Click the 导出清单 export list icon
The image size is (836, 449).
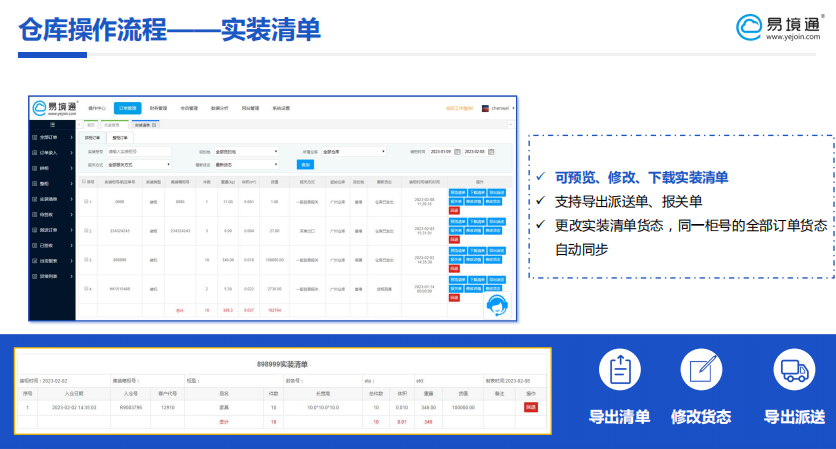619,371
